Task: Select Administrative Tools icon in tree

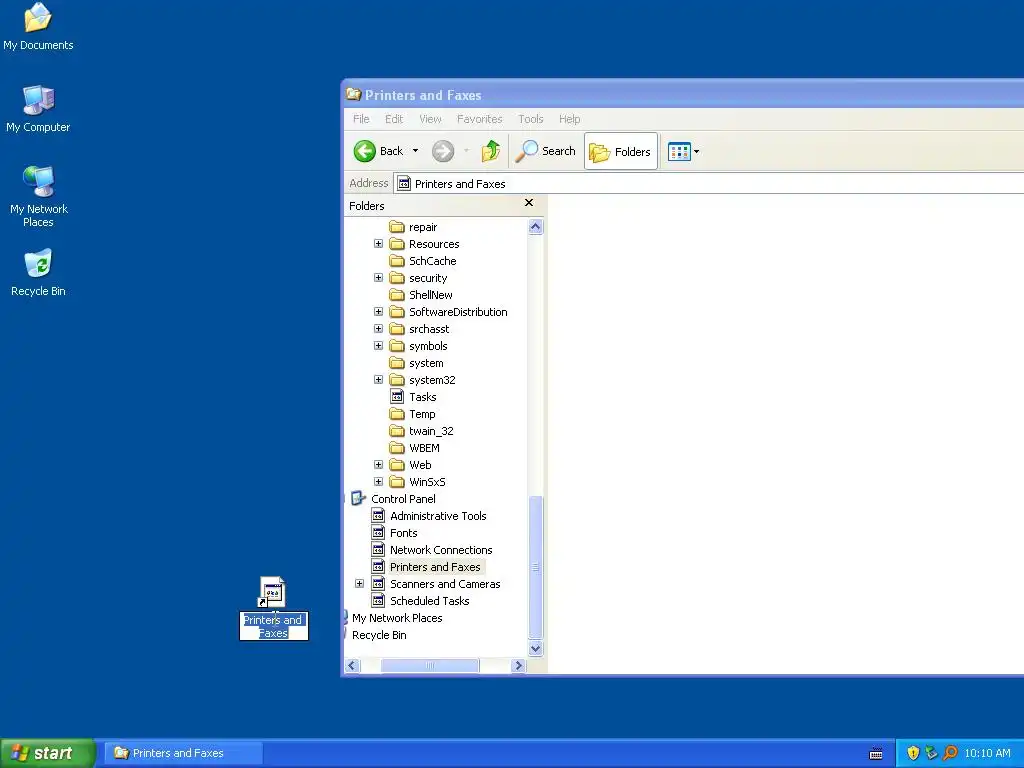Action: tap(378, 515)
